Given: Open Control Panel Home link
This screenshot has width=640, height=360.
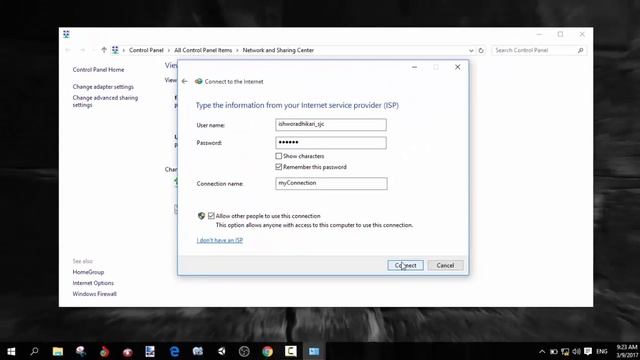Looking at the screenshot, I should click(x=98, y=70).
